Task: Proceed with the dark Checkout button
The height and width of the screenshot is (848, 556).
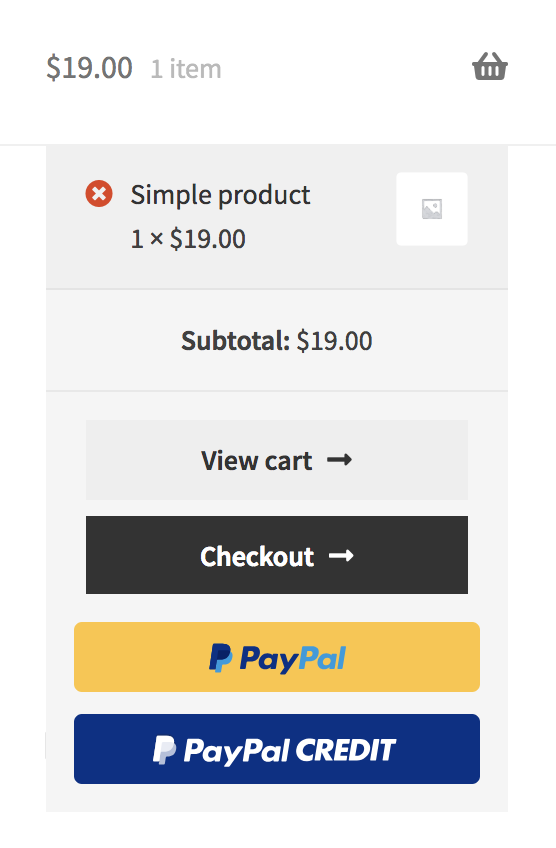Action: (x=277, y=555)
